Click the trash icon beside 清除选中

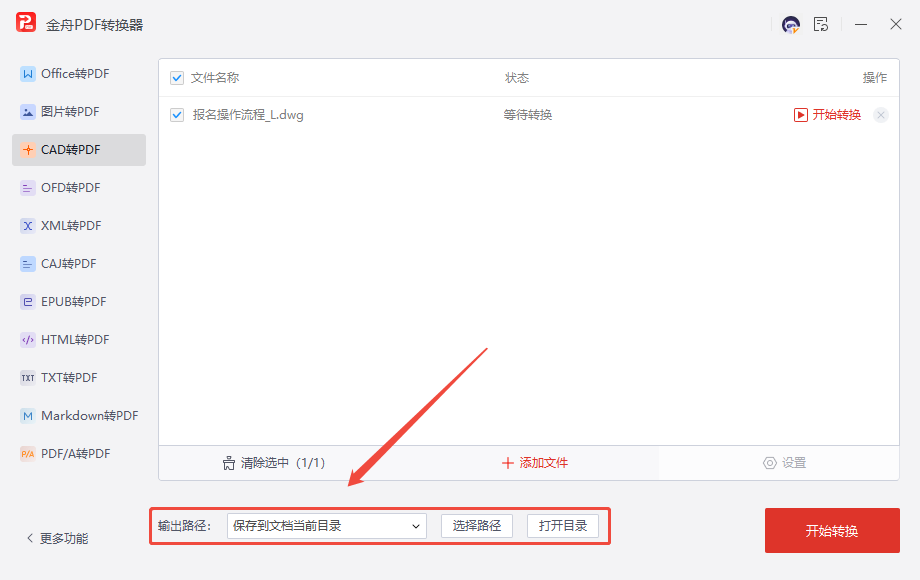[229, 463]
